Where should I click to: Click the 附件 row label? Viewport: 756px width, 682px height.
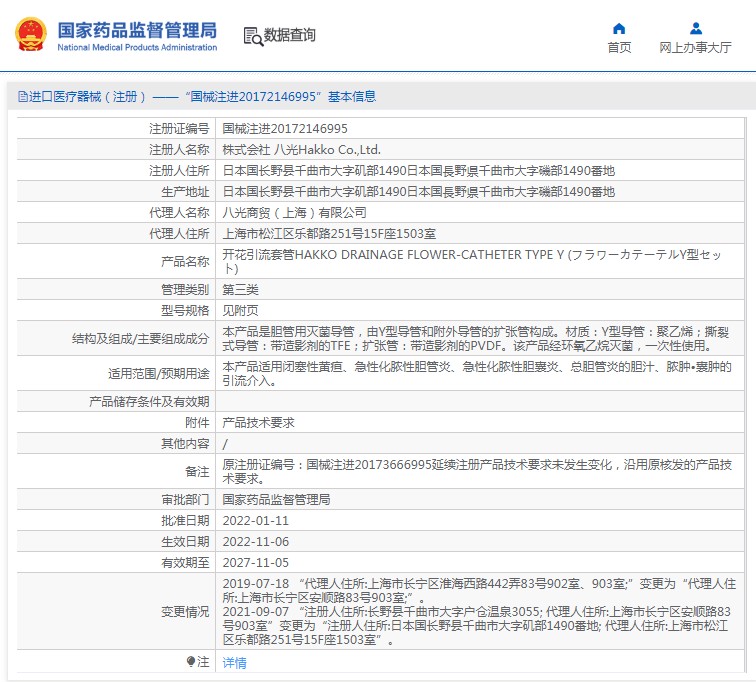pyautogui.click(x=197, y=423)
